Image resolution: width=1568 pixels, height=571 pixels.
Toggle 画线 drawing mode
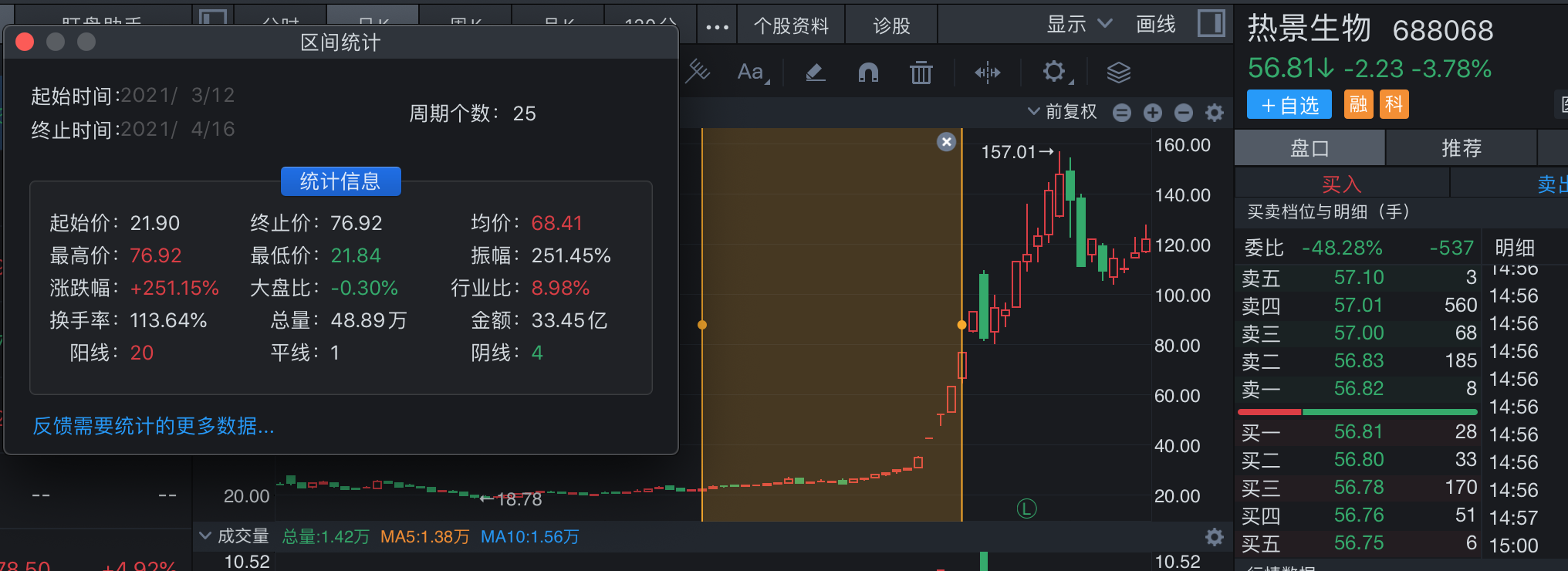tap(1155, 25)
